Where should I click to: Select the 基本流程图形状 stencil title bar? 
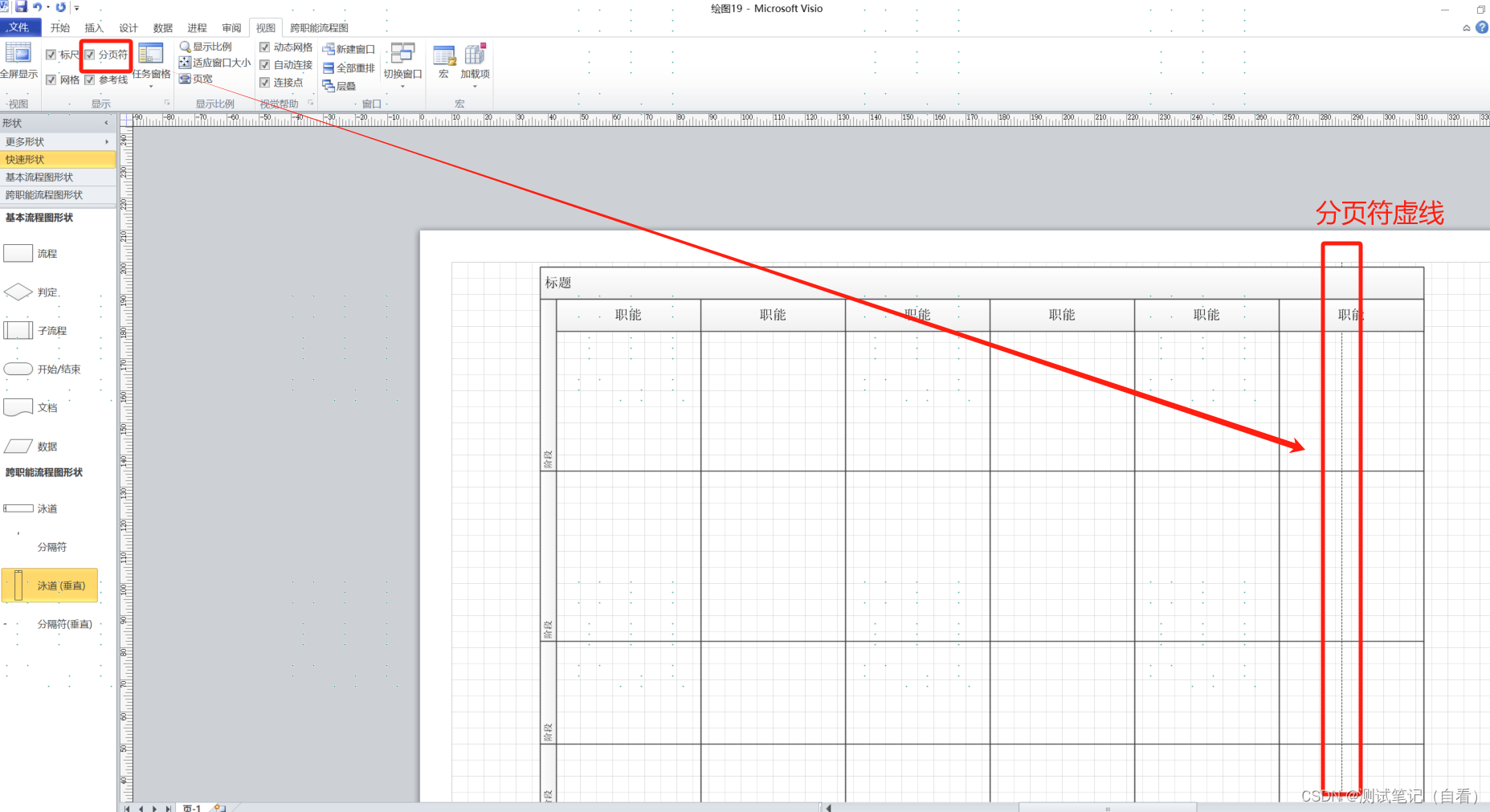(x=58, y=177)
